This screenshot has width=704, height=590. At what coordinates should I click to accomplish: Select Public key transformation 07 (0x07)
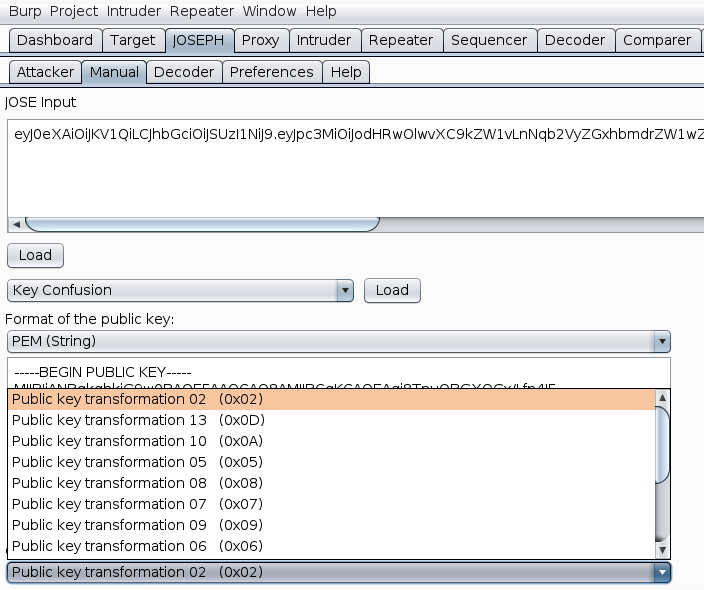click(x=332, y=504)
